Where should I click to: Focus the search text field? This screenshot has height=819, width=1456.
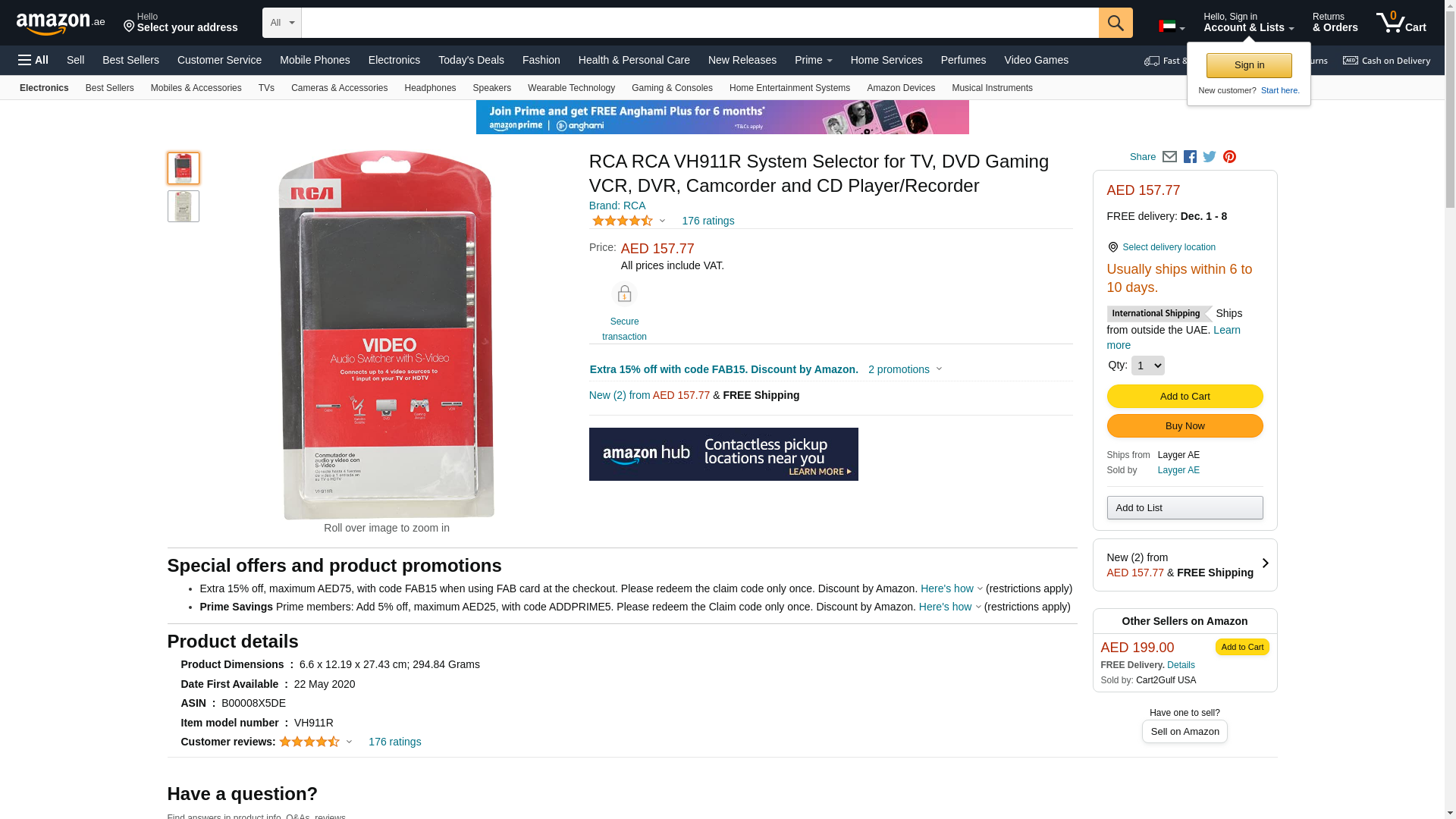click(x=699, y=23)
